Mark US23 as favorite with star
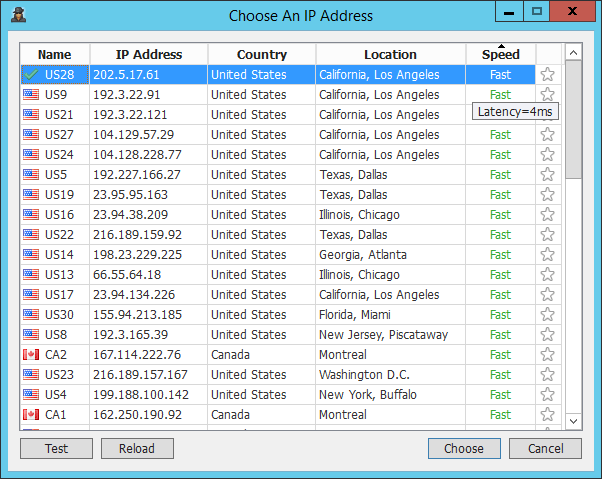Viewport: 602px width, 479px height. [547, 374]
